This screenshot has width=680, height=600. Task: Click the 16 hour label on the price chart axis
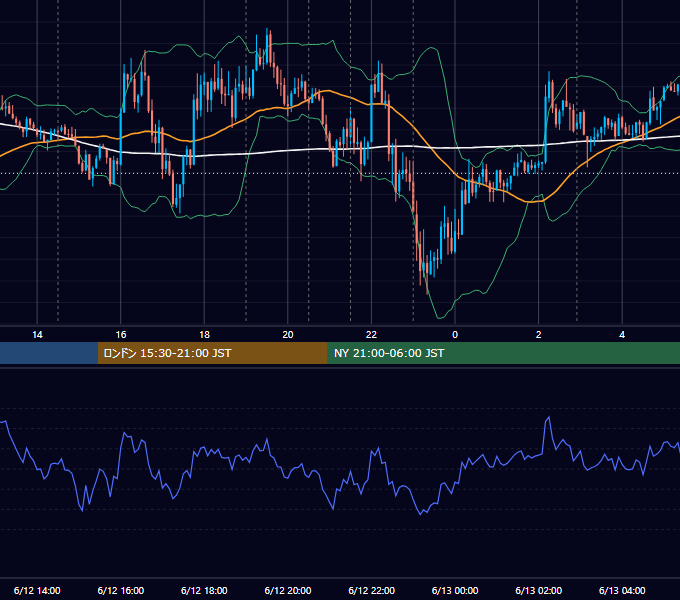(x=121, y=335)
